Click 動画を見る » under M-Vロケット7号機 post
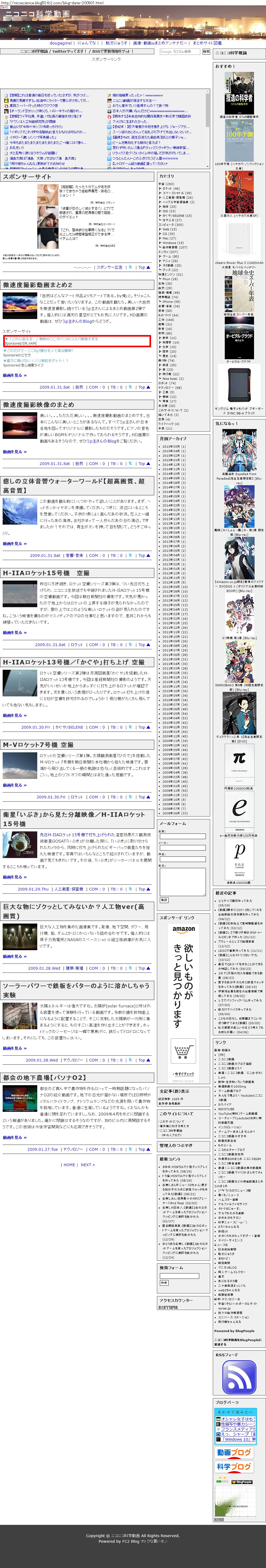 (15, 785)
